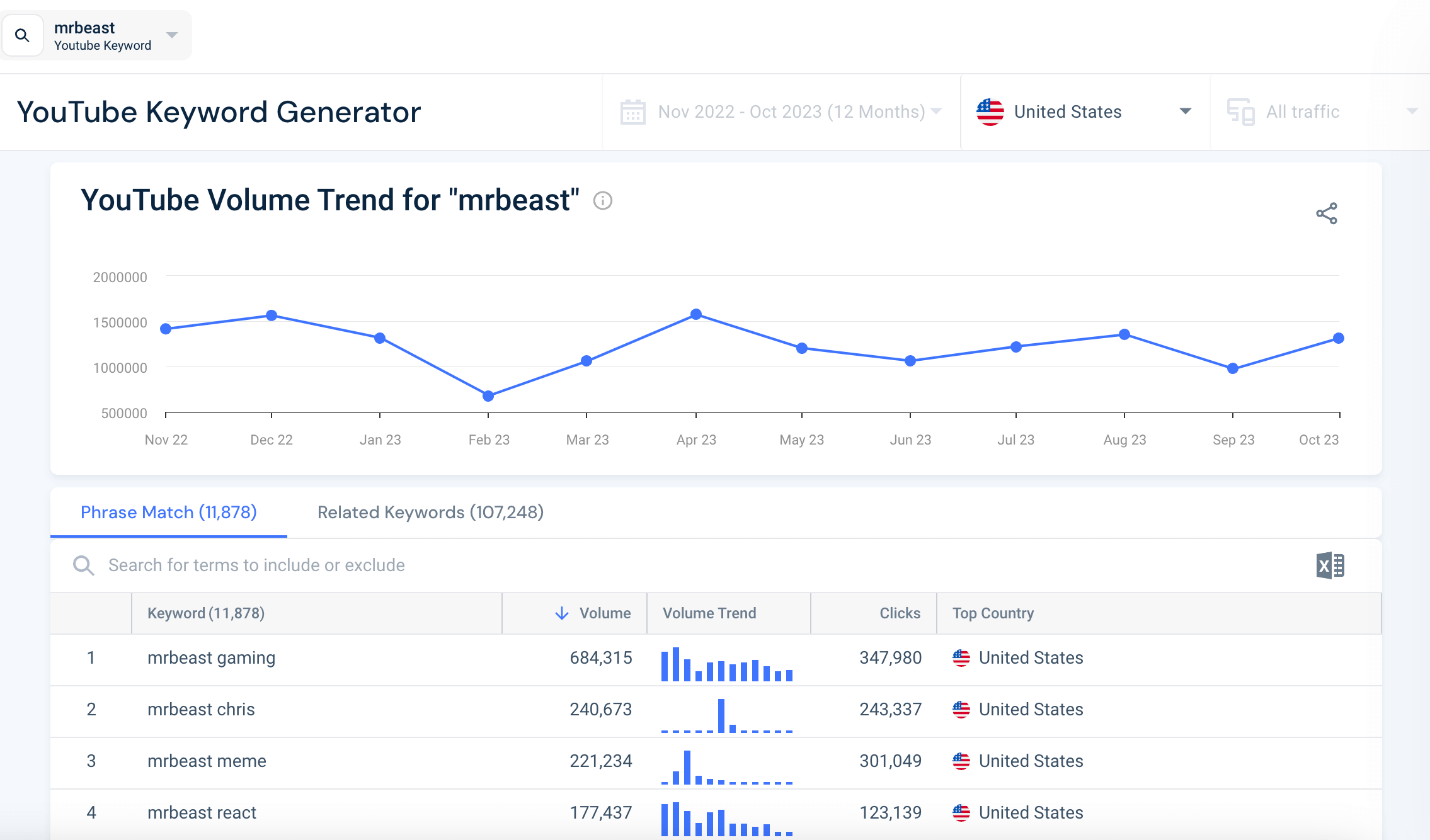Screen dimensions: 1430x840
Task: Click the United States flag icon in header
Action: pyautogui.click(x=989, y=111)
